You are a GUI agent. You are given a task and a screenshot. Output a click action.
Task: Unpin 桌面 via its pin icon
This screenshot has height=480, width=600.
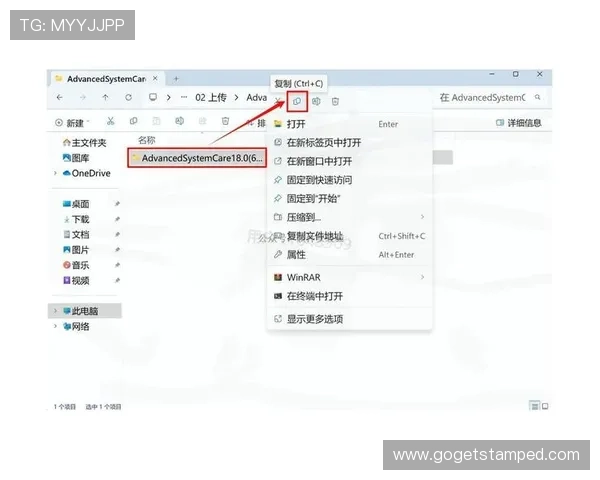(x=117, y=204)
